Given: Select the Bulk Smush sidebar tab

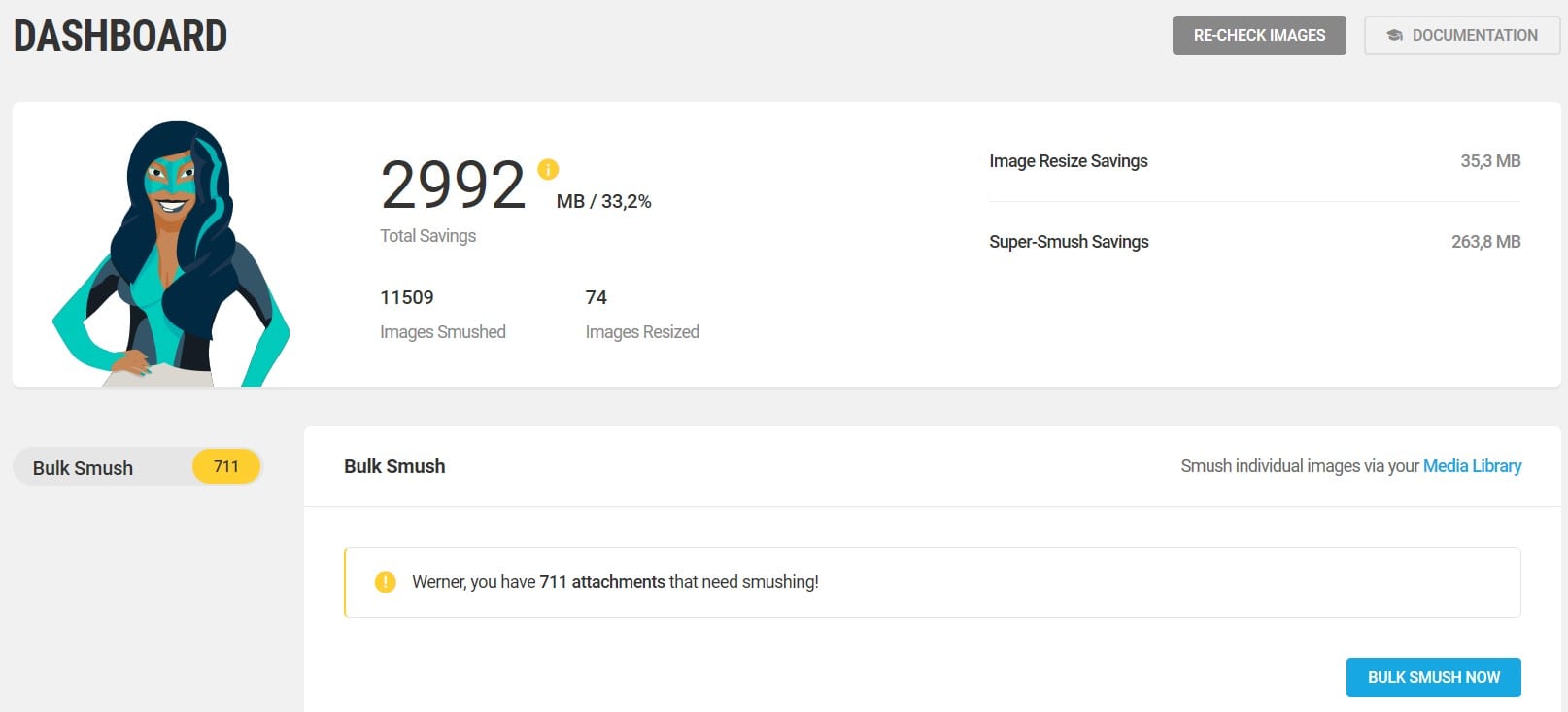Looking at the screenshot, I should click(x=84, y=468).
